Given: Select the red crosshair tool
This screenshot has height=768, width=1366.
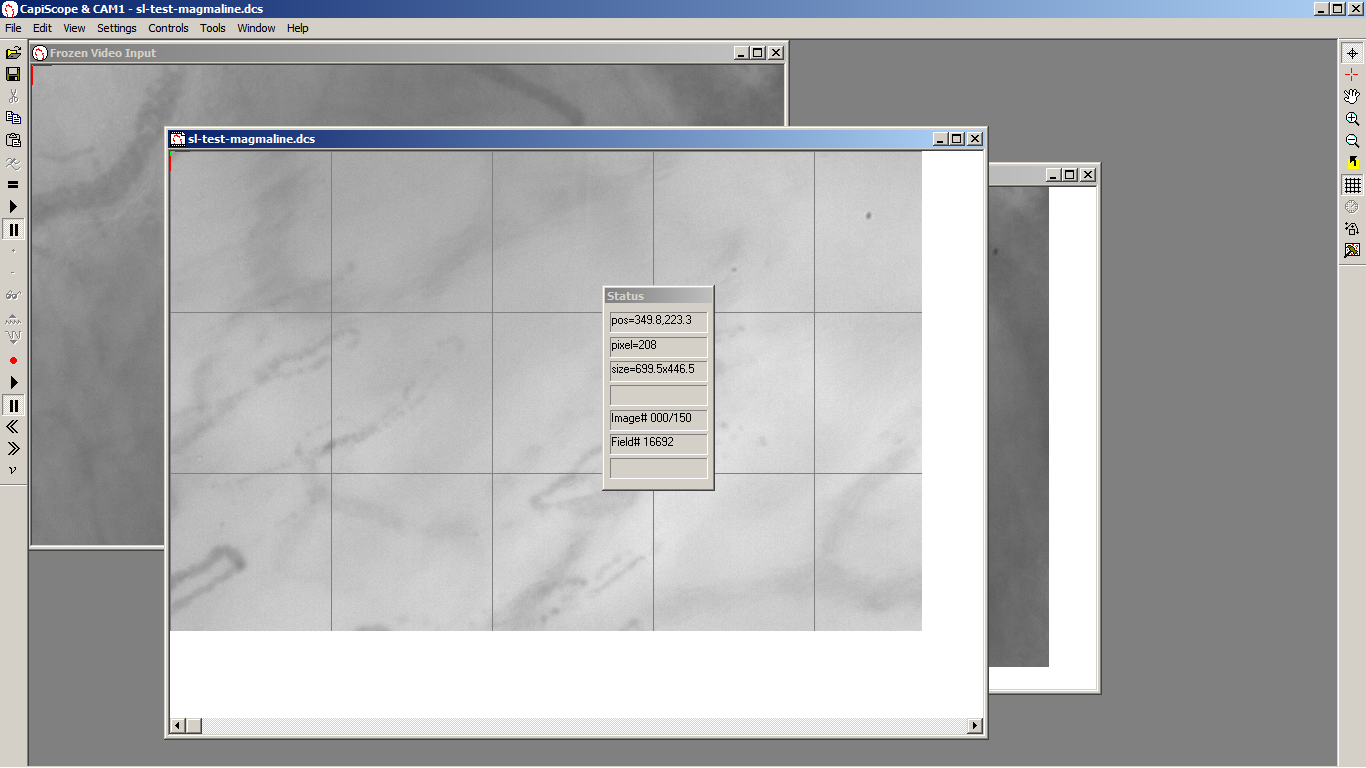Looking at the screenshot, I should click(1352, 75).
